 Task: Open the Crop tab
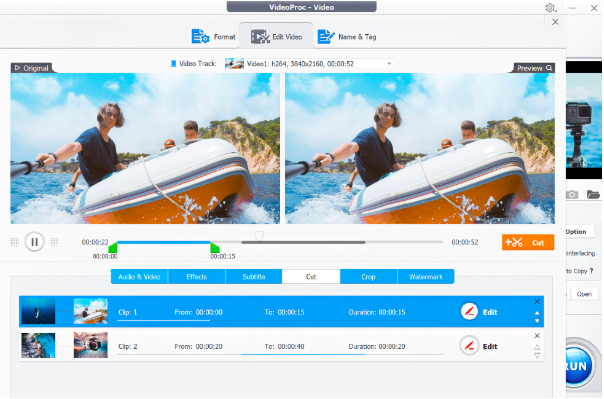click(368, 277)
